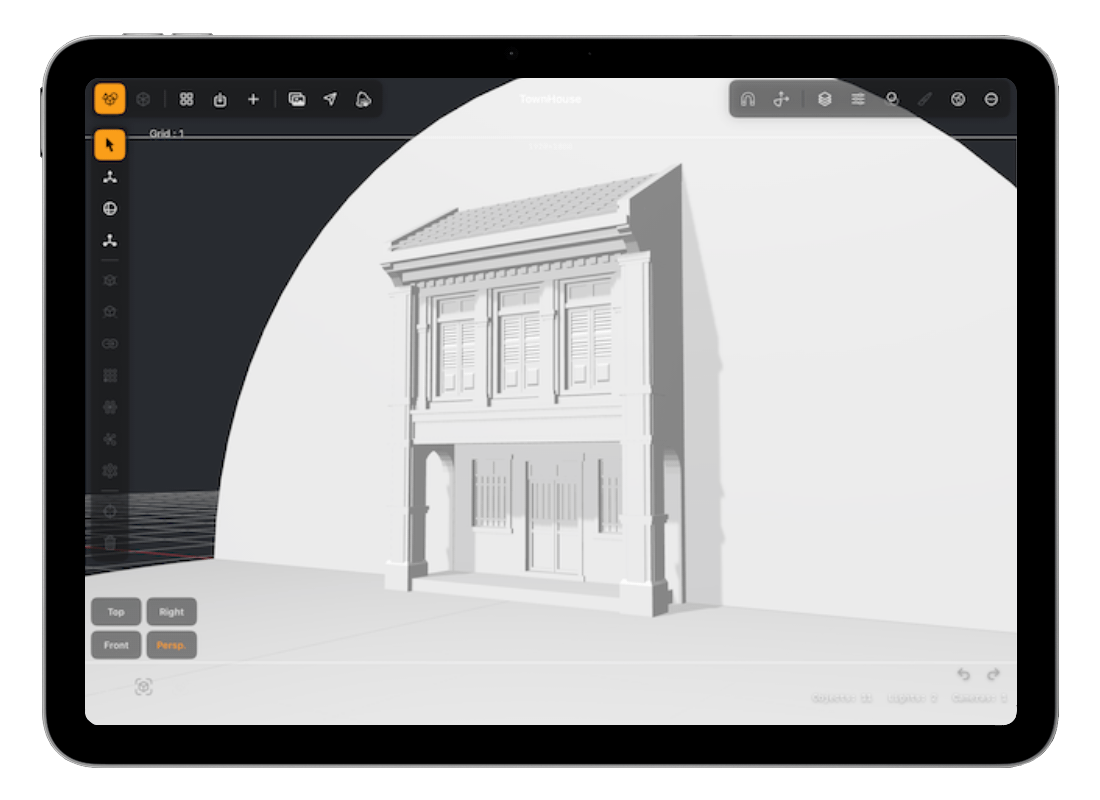The image size is (1100, 800).
Task: Click the dimmed nine-dot array icon
Action: [109, 375]
